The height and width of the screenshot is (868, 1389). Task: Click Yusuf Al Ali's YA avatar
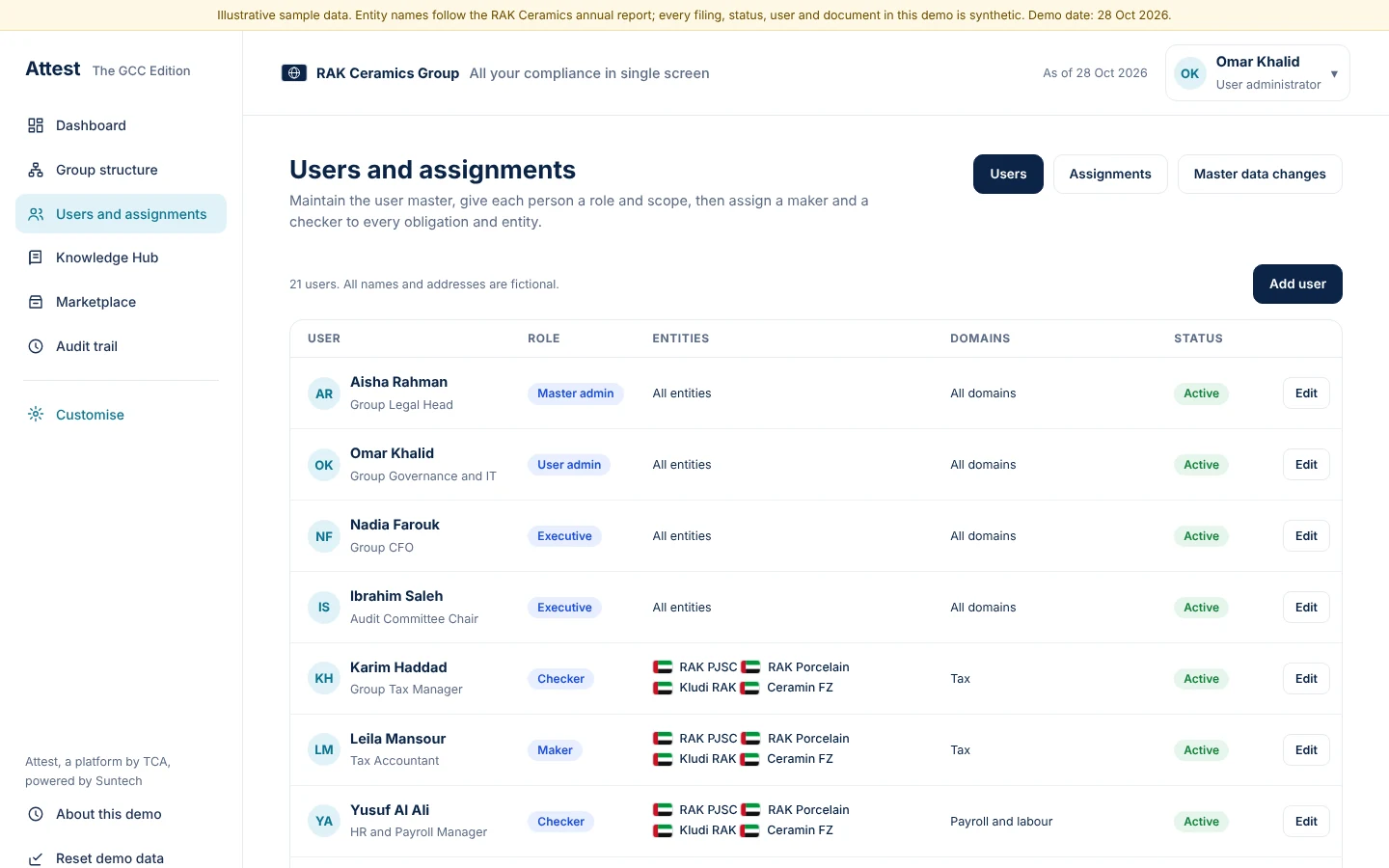pos(324,822)
